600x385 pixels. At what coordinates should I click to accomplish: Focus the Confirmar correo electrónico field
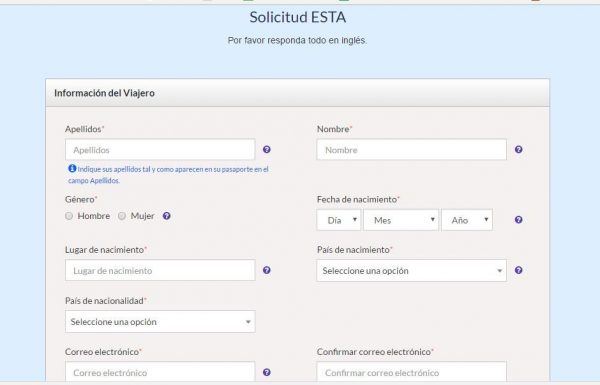tap(412, 372)
